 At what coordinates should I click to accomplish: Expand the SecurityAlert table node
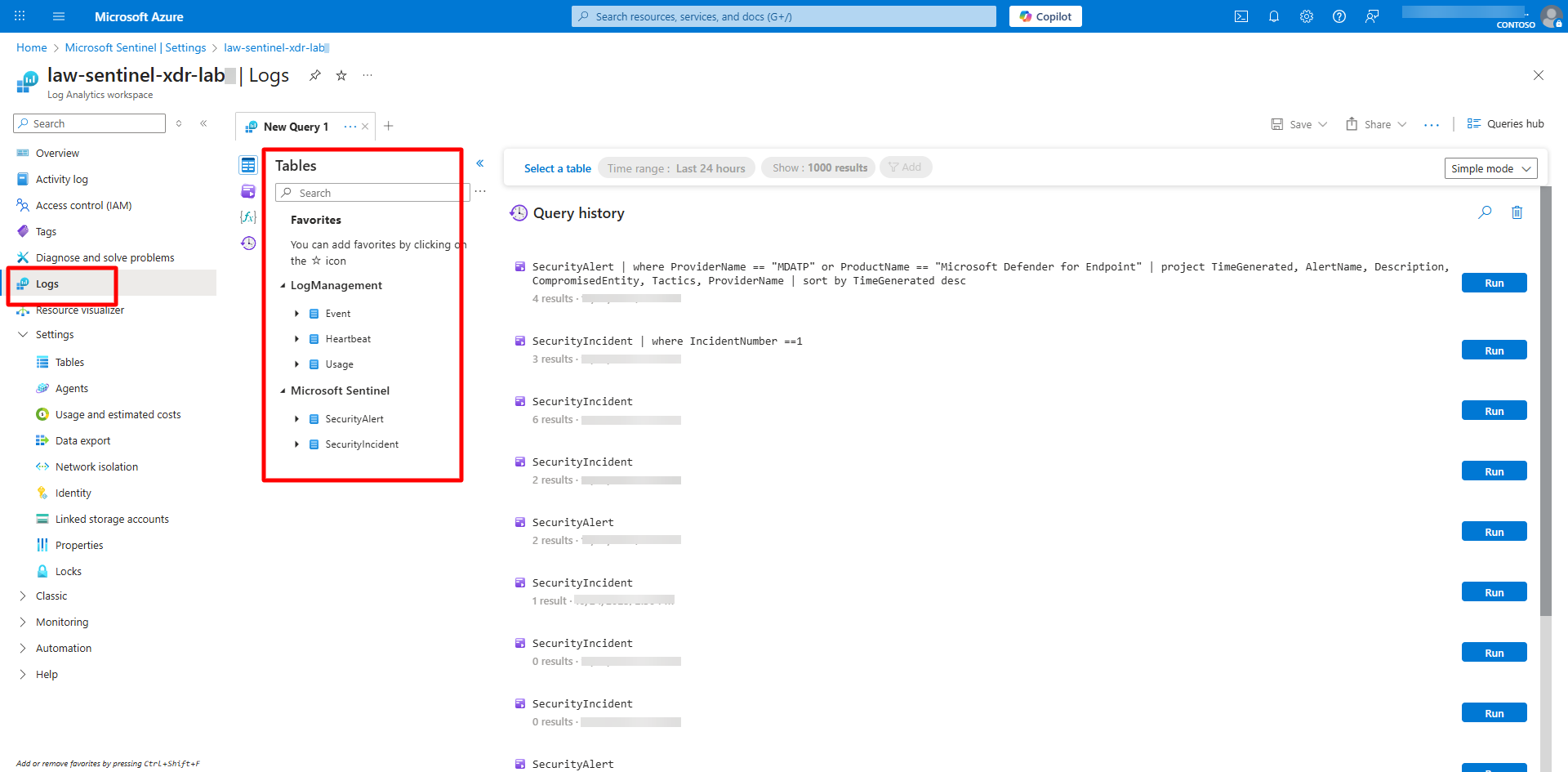296,419
